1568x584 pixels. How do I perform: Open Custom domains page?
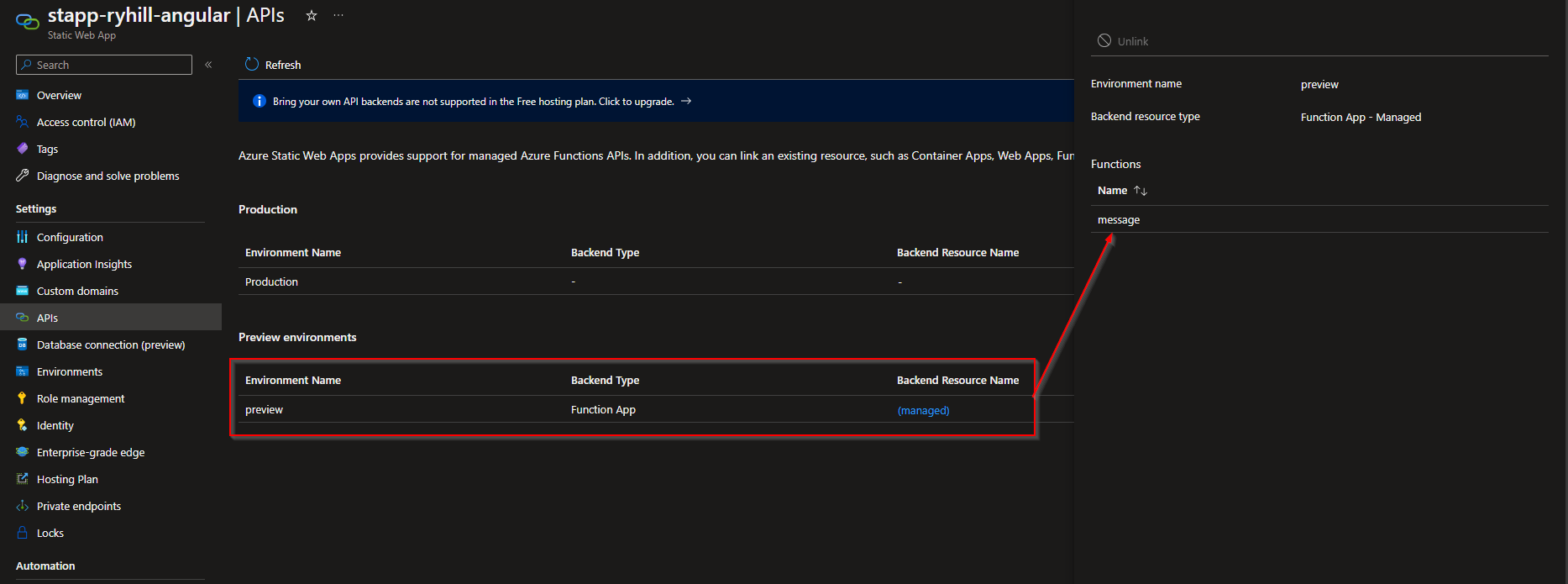(x=77, y=291)
